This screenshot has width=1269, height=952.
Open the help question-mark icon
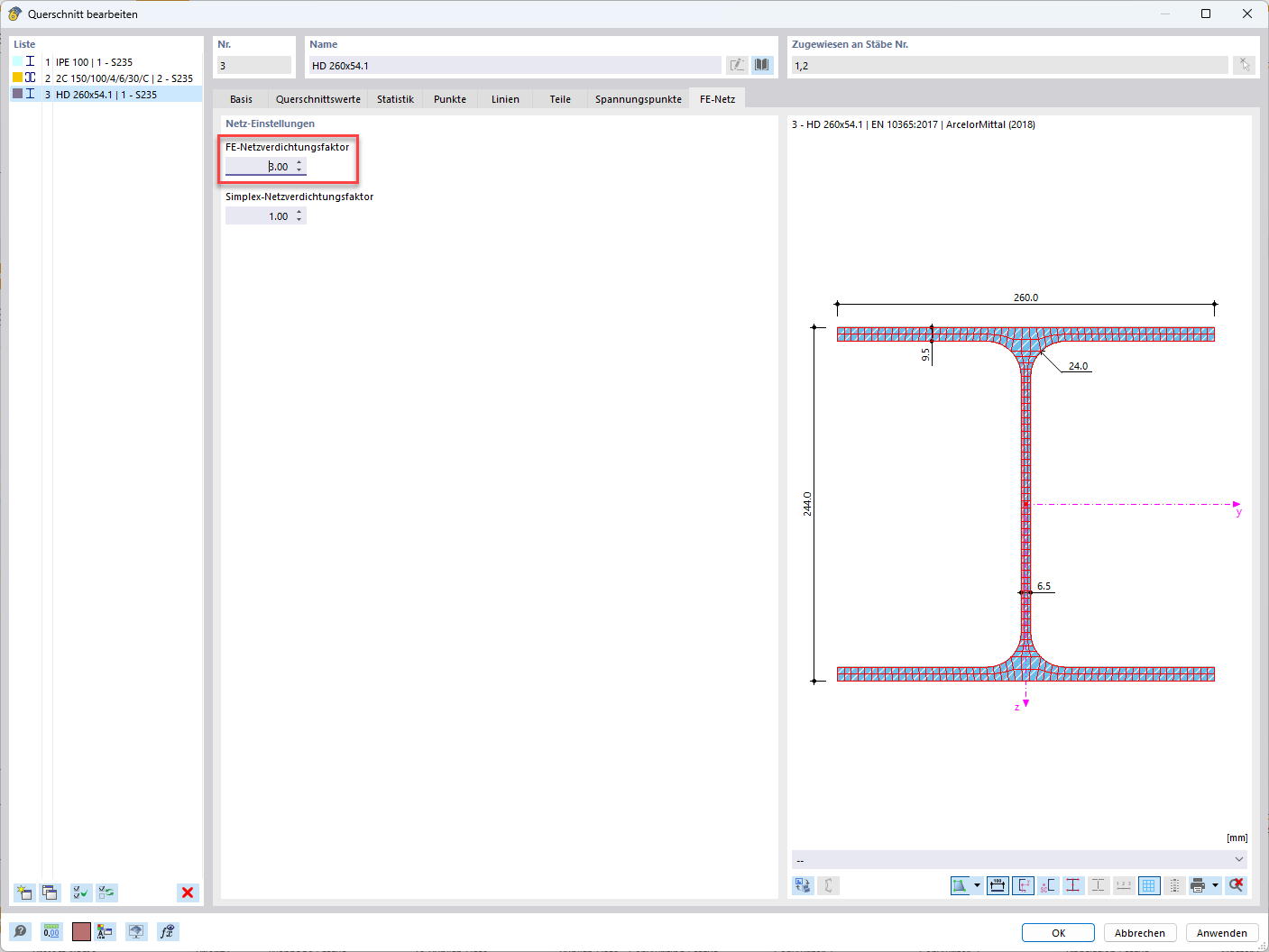pos(20,931)
